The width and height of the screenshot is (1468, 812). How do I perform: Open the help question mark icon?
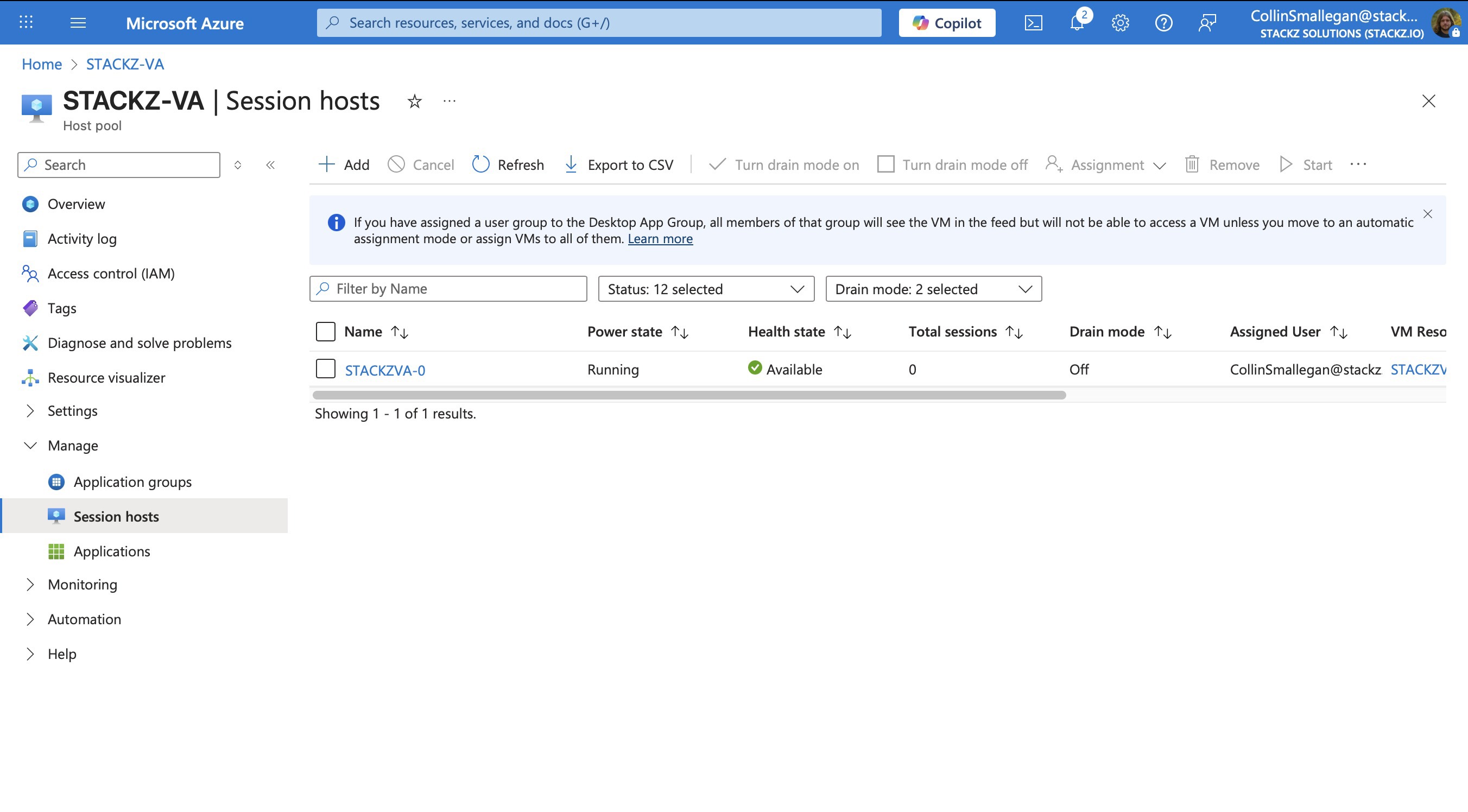point(1163,23)
